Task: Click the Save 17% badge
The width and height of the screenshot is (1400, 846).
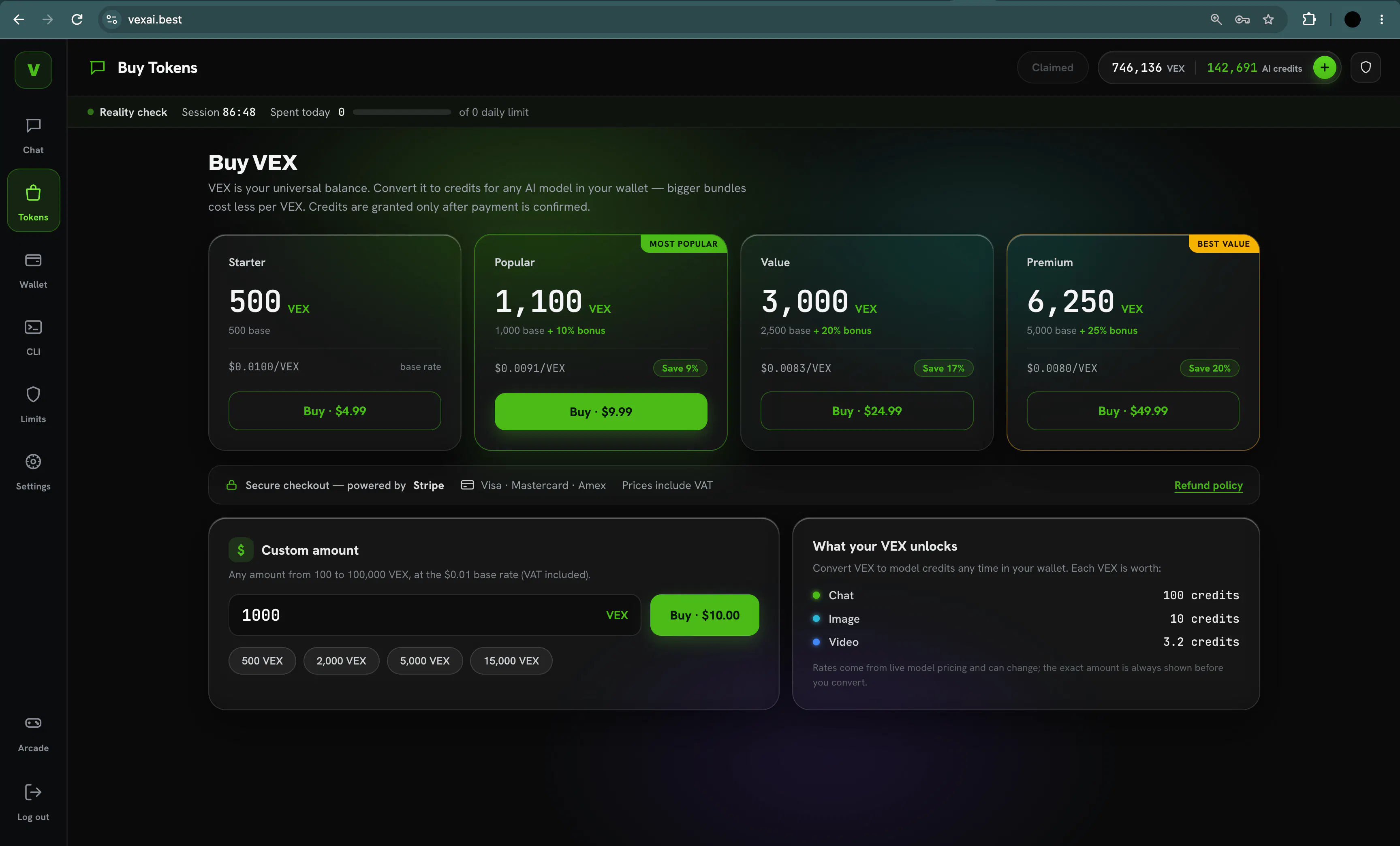Action: [943, 368]
